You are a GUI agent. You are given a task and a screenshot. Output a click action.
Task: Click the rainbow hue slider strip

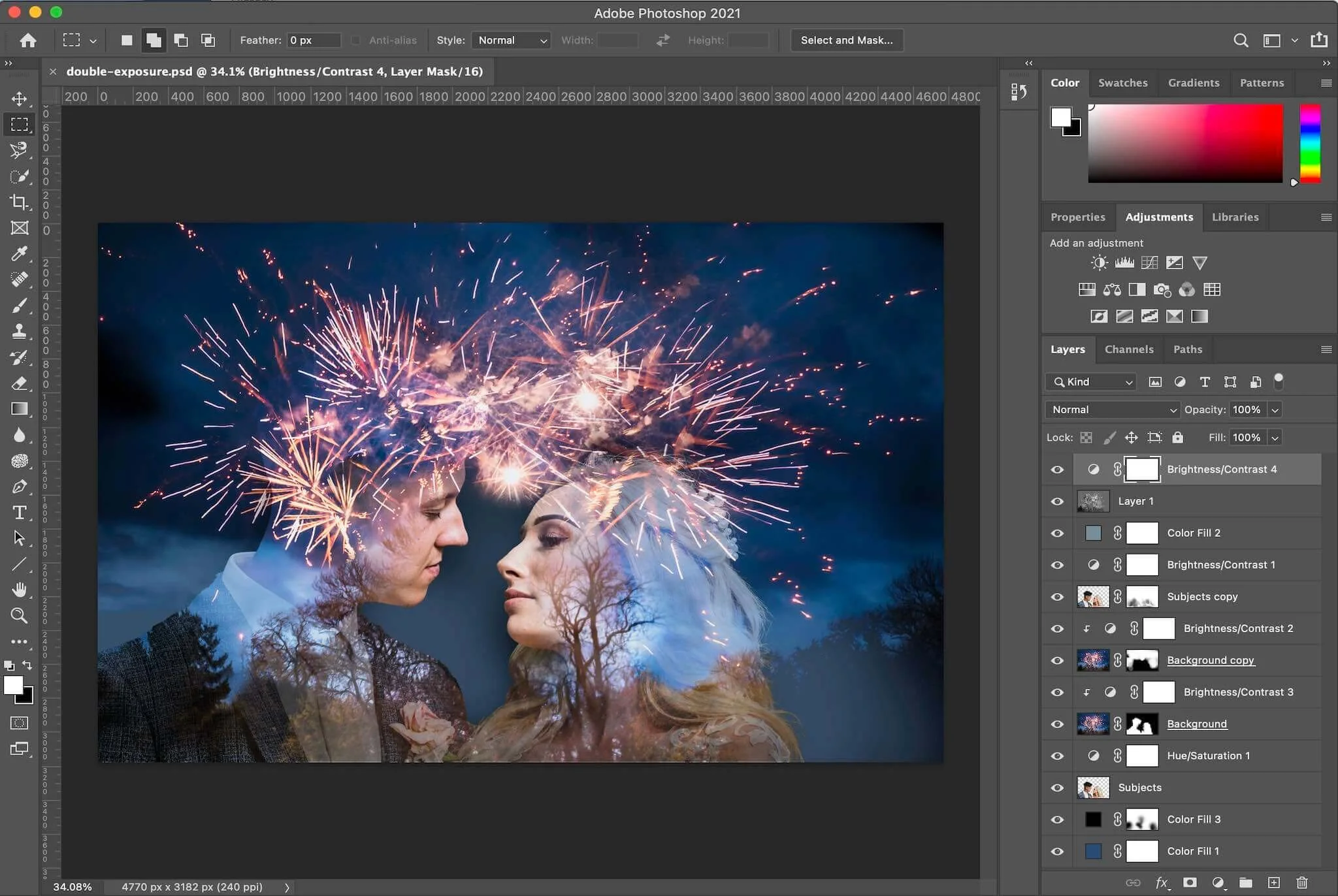pos(1310,144)
